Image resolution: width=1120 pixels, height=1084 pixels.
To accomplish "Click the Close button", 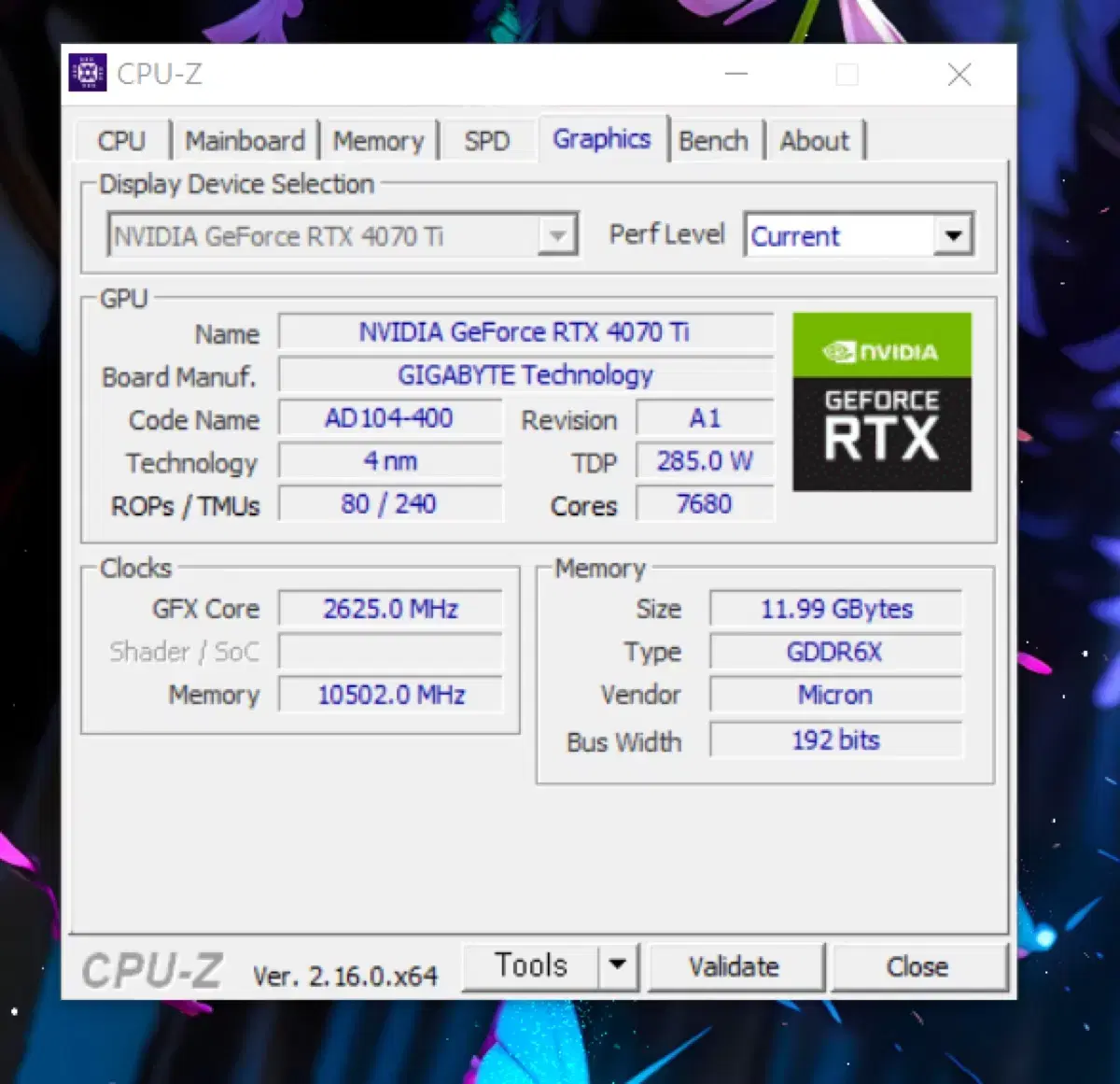I will click(x=917, y=966).
